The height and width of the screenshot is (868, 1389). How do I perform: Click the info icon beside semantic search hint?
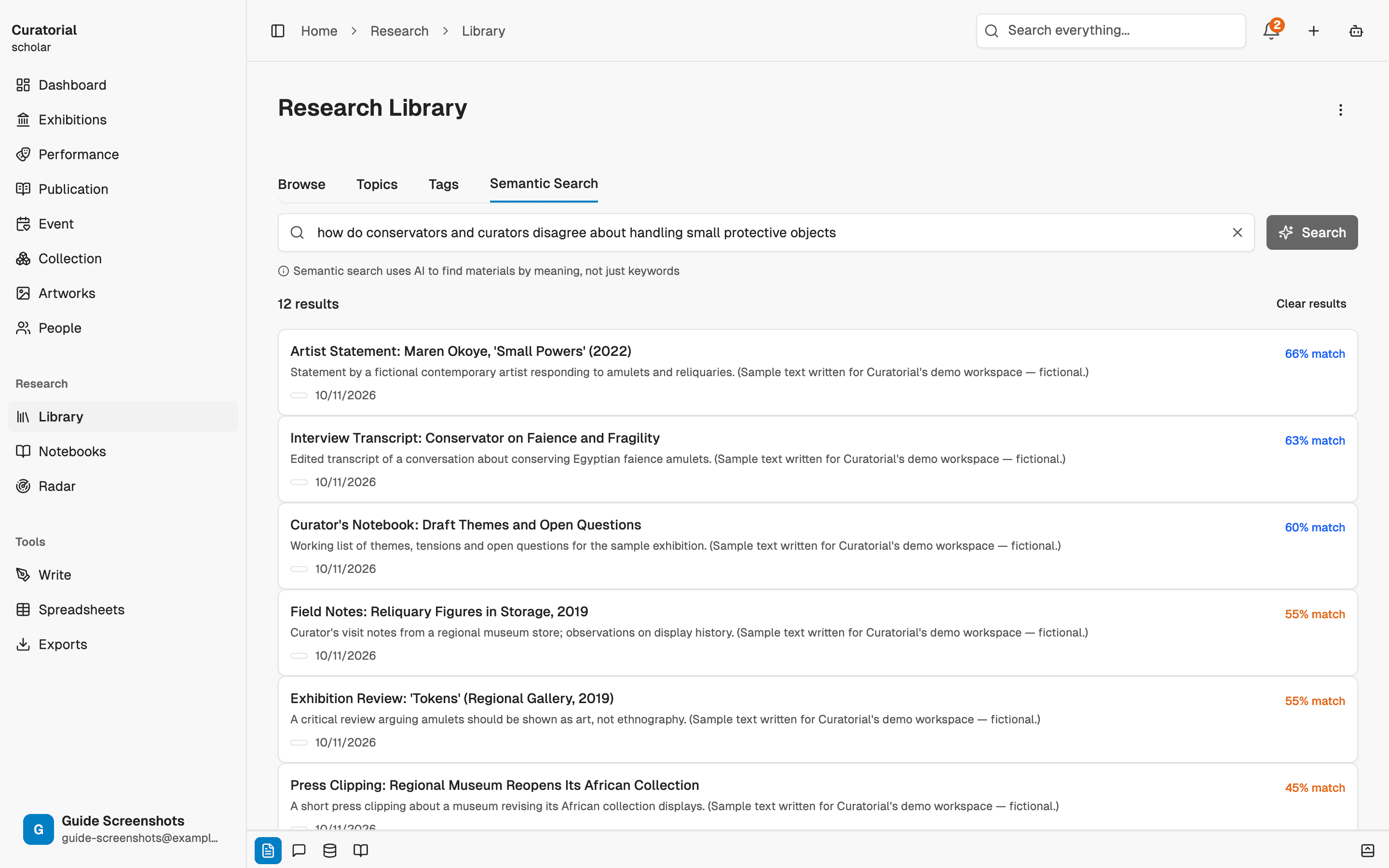284,271
